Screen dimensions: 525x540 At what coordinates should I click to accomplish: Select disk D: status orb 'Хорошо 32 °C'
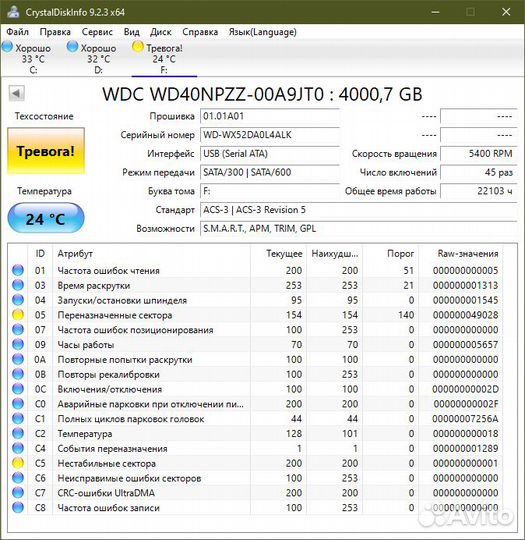coord(72,47)
